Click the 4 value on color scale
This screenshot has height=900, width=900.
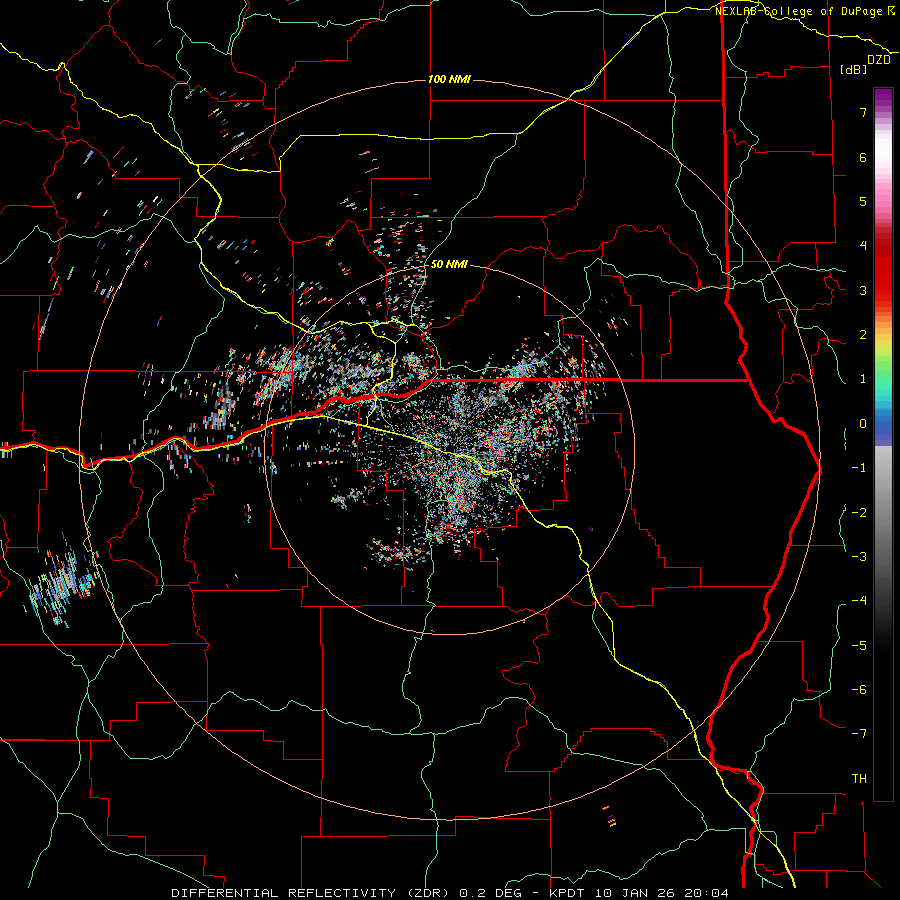pyautogui.click(x=863, y=246)
